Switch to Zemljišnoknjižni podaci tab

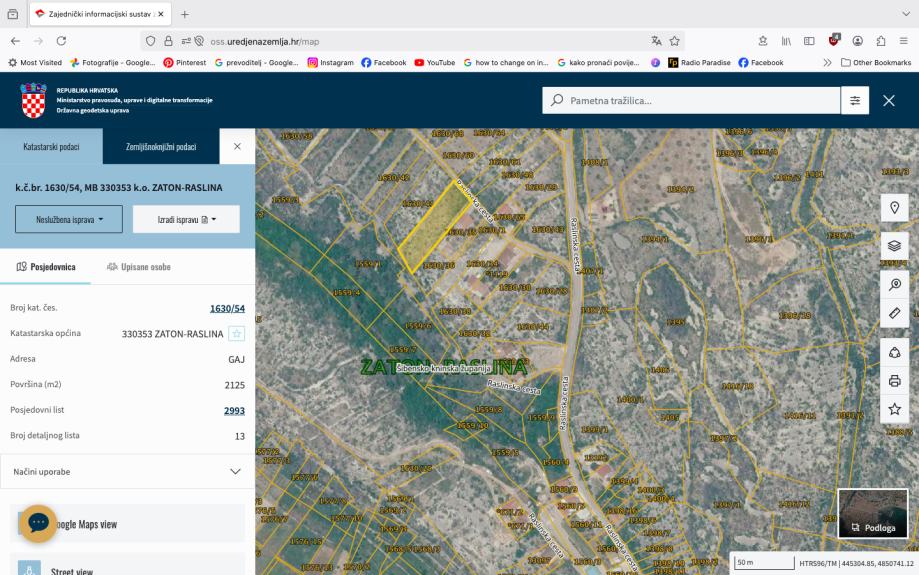[161, 147]
